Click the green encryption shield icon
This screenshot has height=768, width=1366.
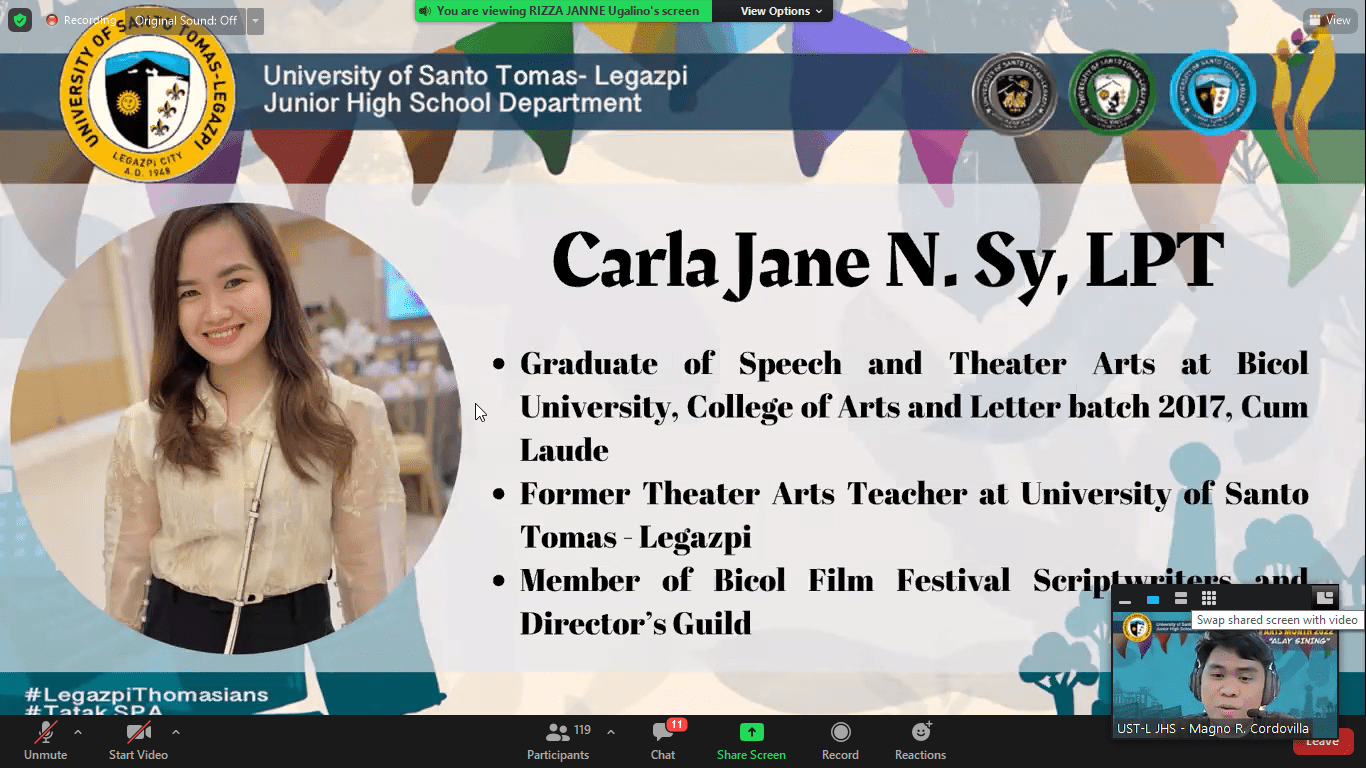click(x=20, y=20)
